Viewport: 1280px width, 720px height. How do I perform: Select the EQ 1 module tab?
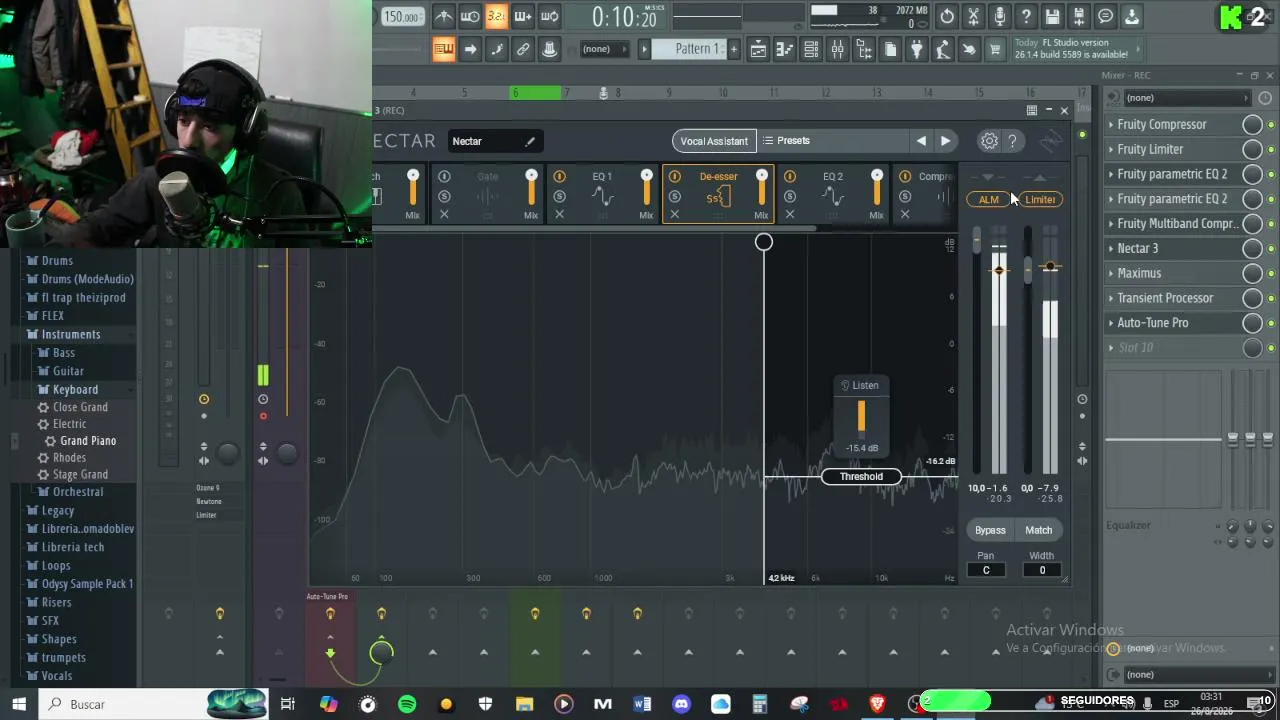pos(602,195)
